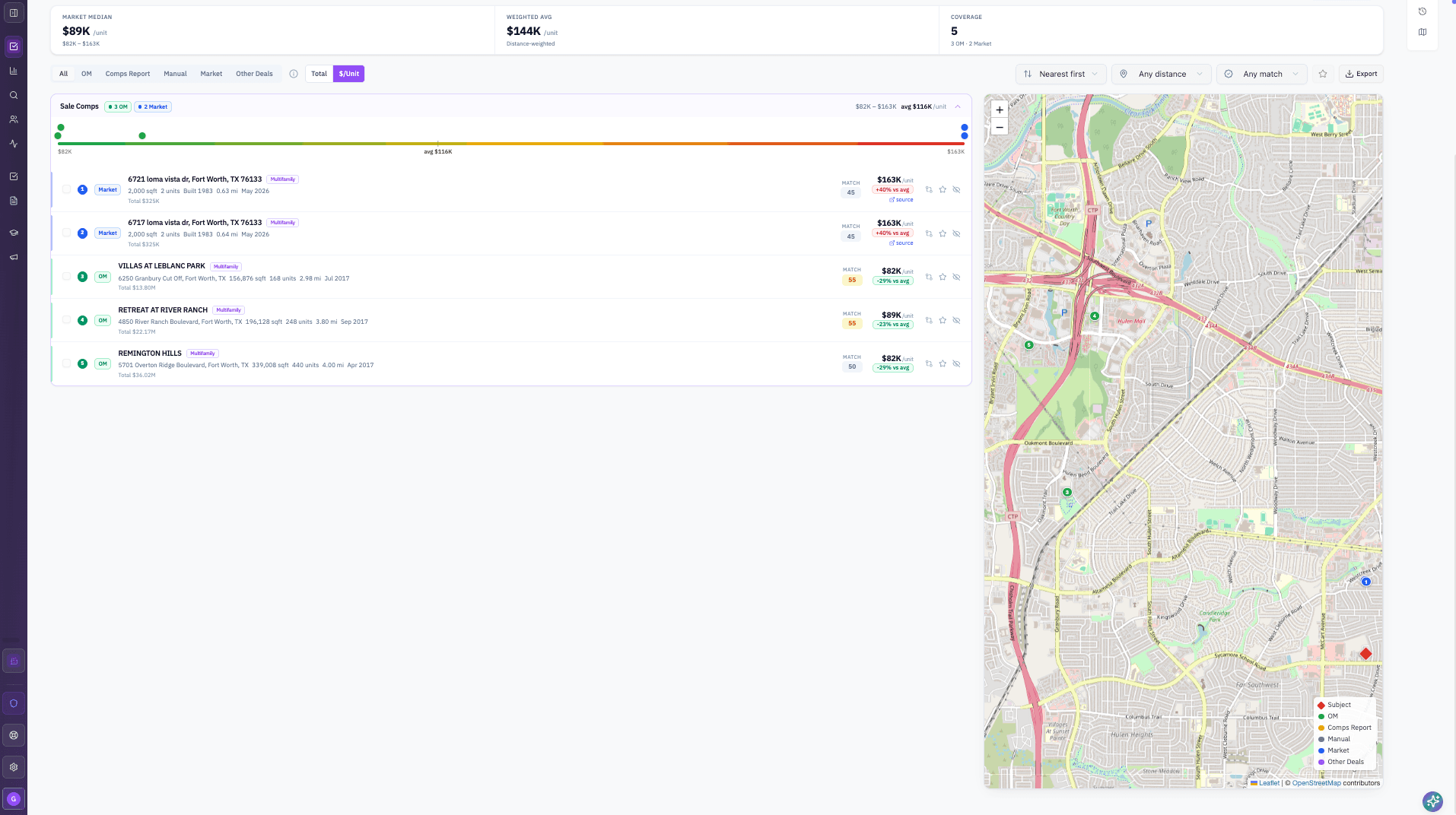Open the document icon in sidebar
The width and height of the screenshot is (1456, 815).
tap(14, 201)
